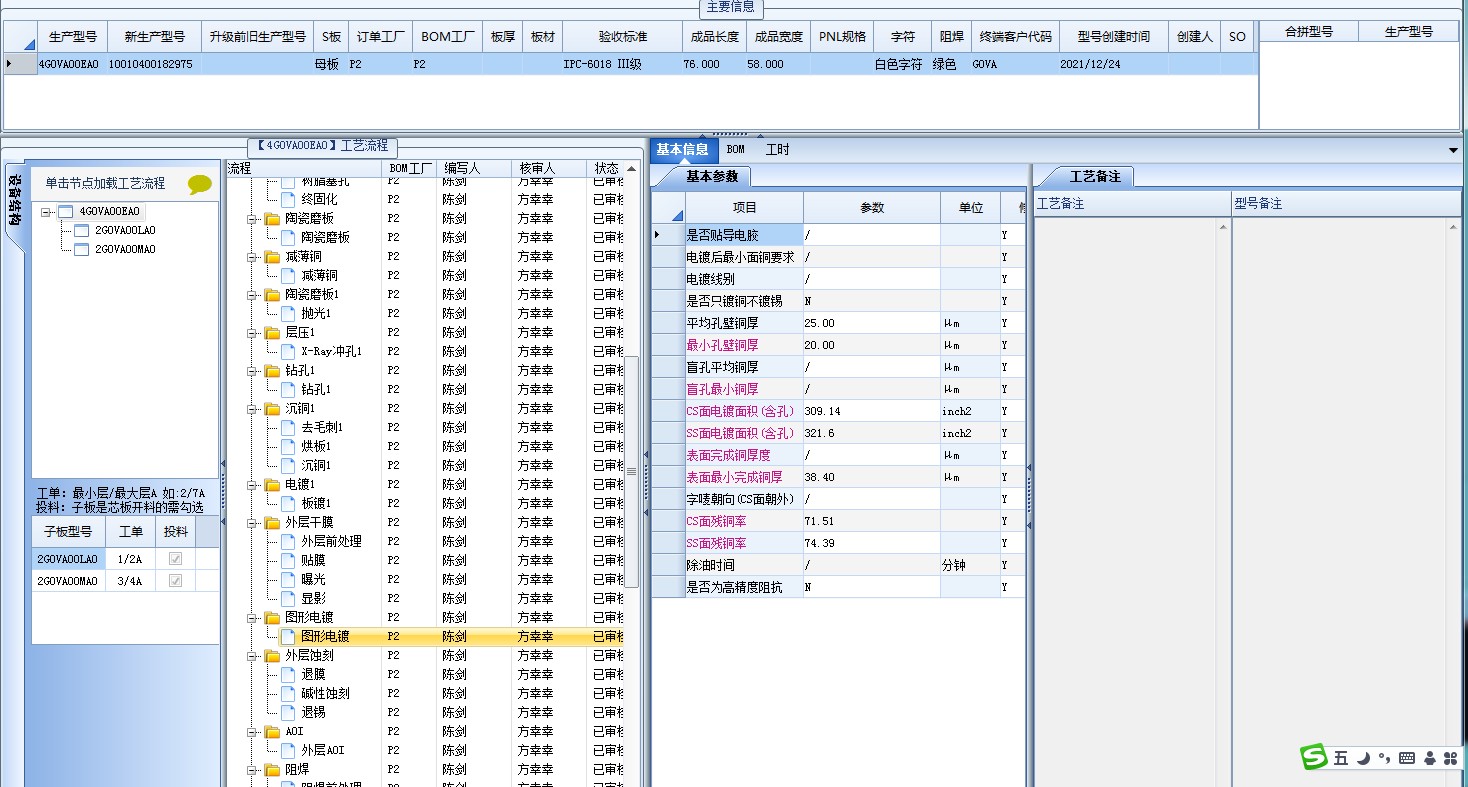1468x787 pixels.
Task: Collapse the 图形电镀 folder node
Action: pos(253,618)
